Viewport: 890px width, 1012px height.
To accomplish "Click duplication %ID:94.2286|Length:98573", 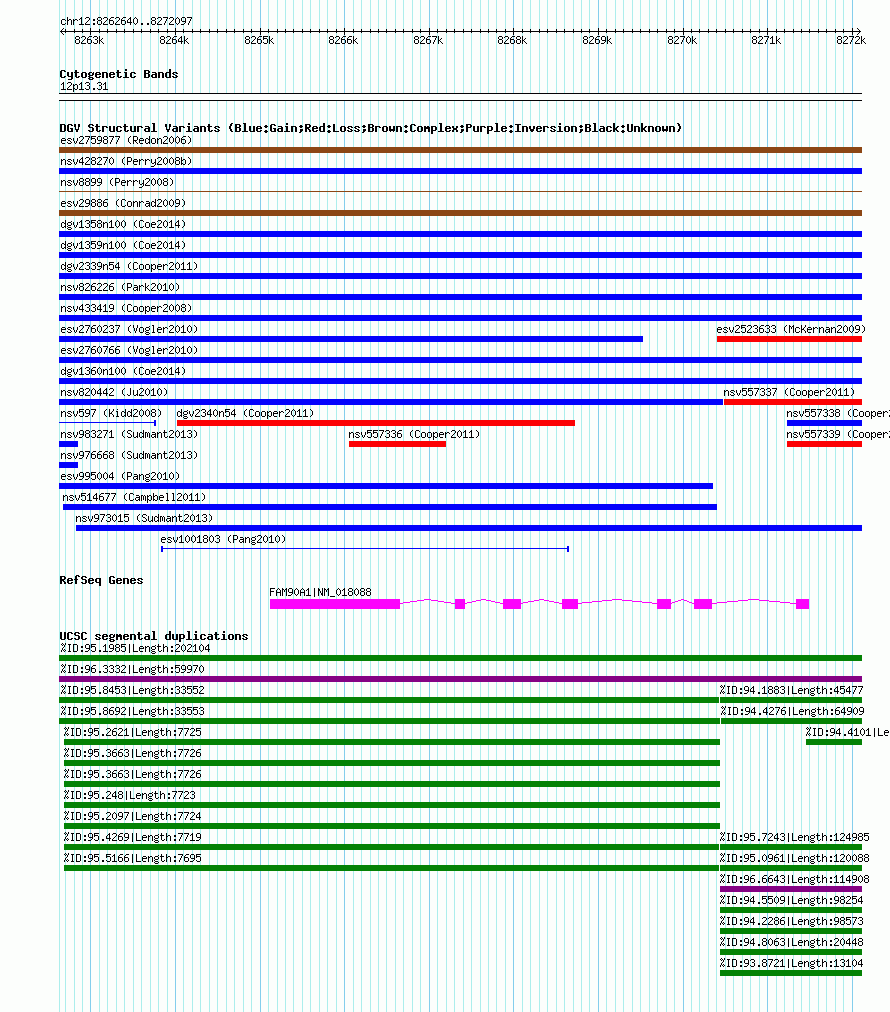I will click(x=791, y=921).
